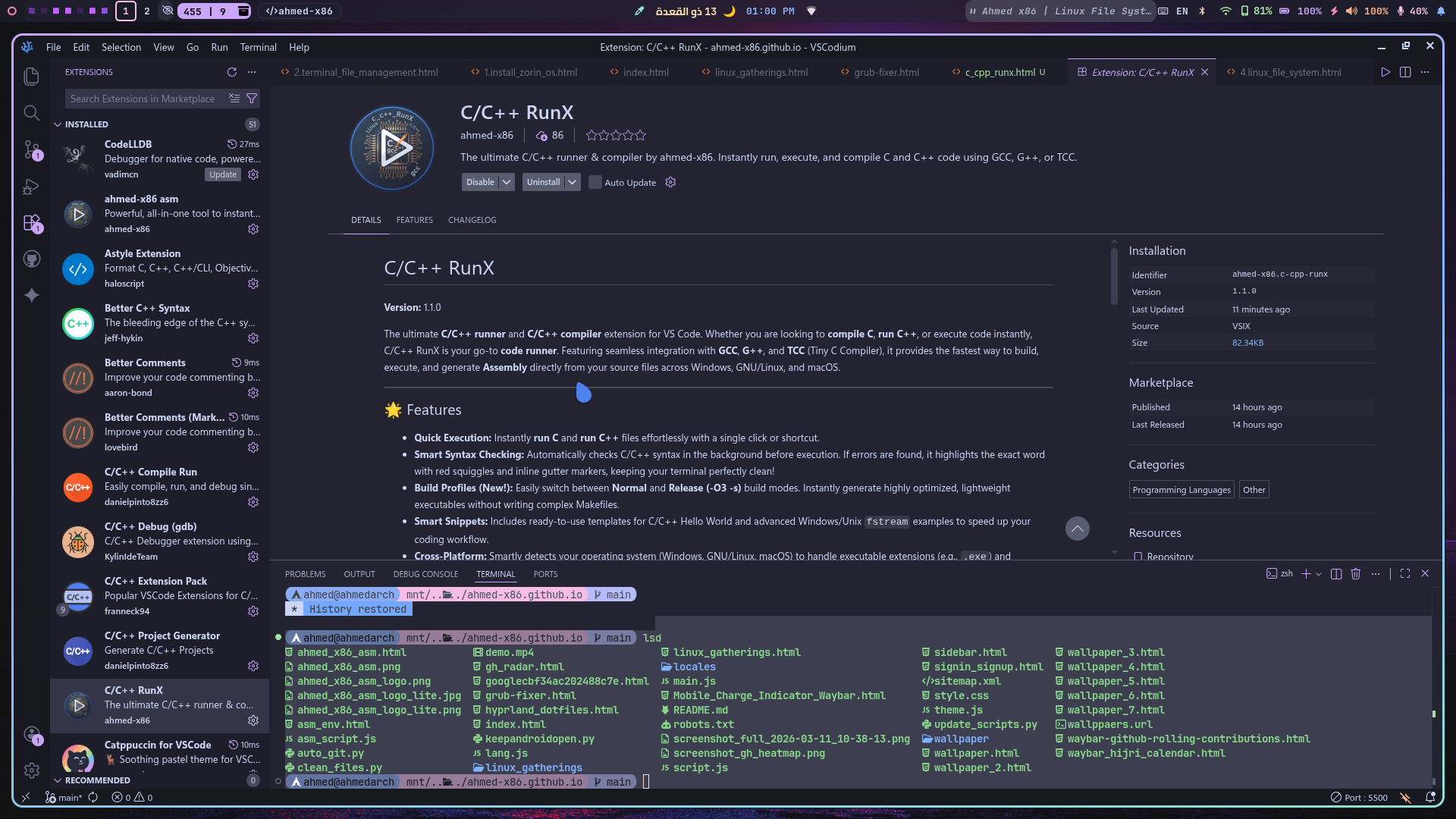
Task: Open the manage gear for C/C++ Compile Run
Action: click(x=253, y=502)
